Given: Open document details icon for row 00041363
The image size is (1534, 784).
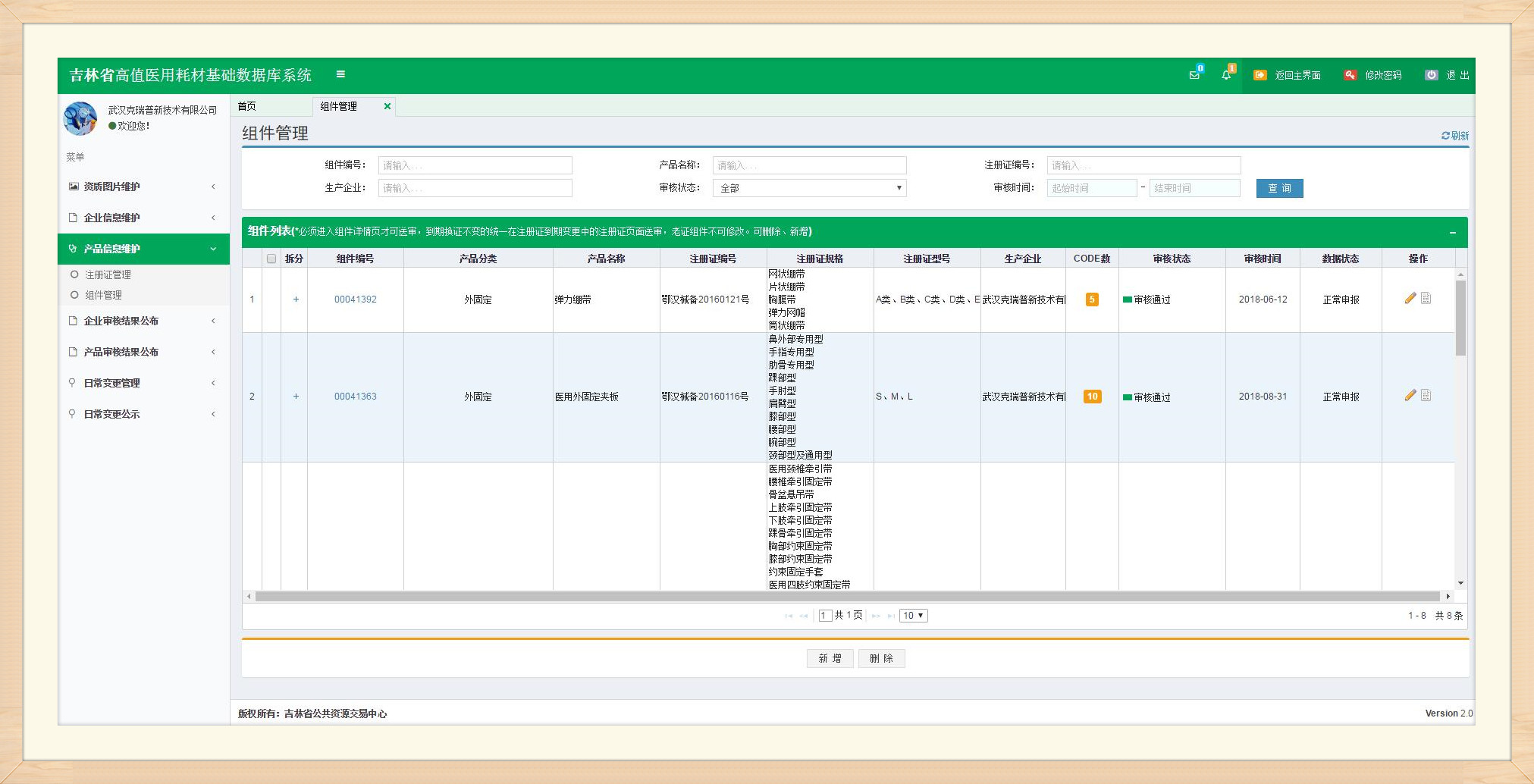Looking at the screenshot, I should tap(1426, 396).
